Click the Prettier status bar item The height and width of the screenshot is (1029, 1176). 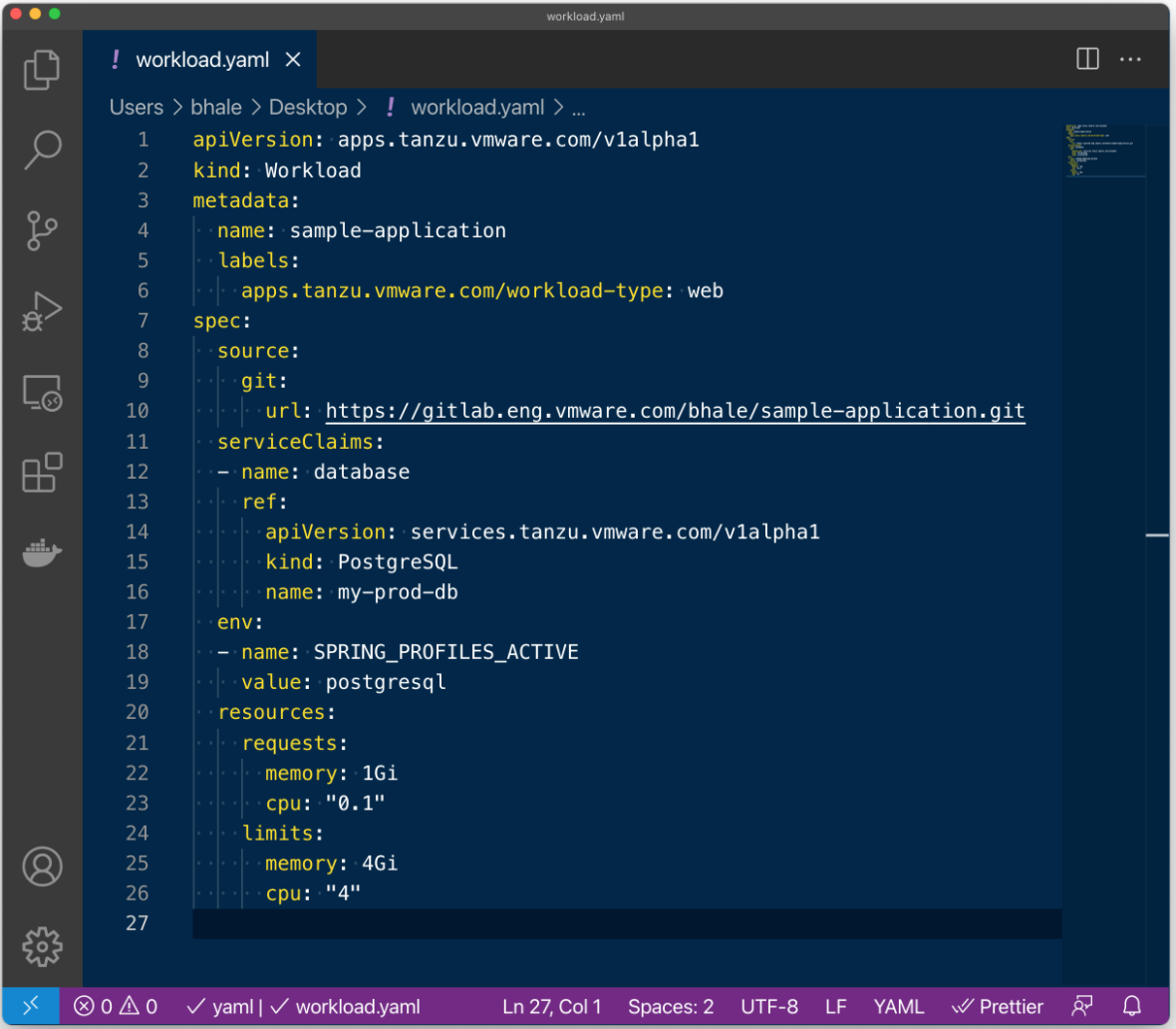(x=998, y=1006)
